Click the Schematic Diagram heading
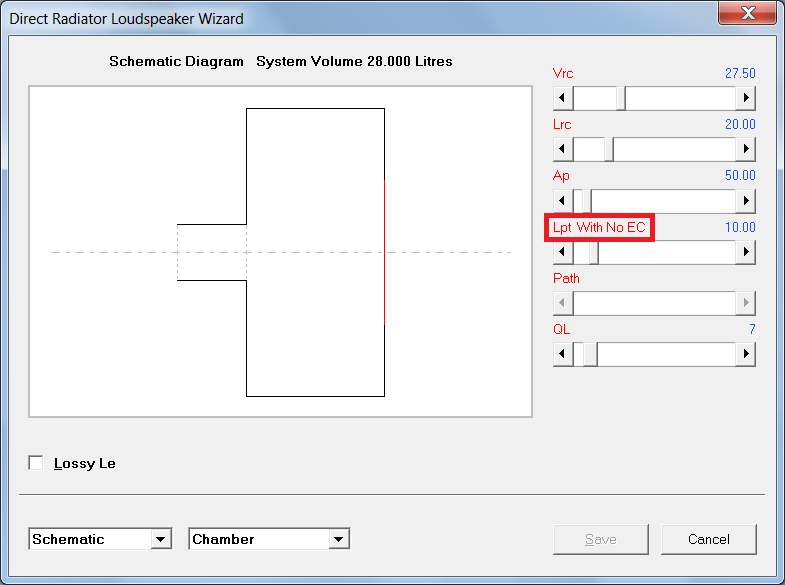 [x=176, y=62]
